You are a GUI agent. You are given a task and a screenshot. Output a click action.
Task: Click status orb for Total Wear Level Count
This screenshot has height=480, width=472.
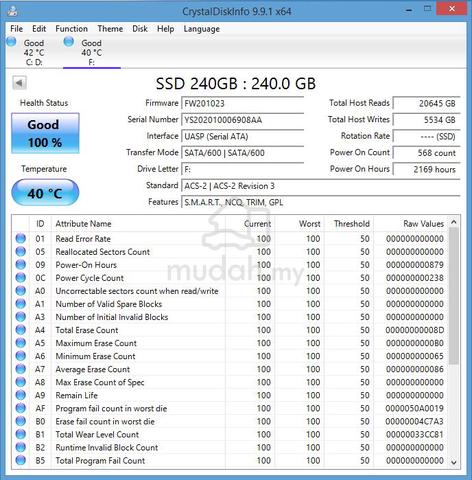tap(21, 434)
